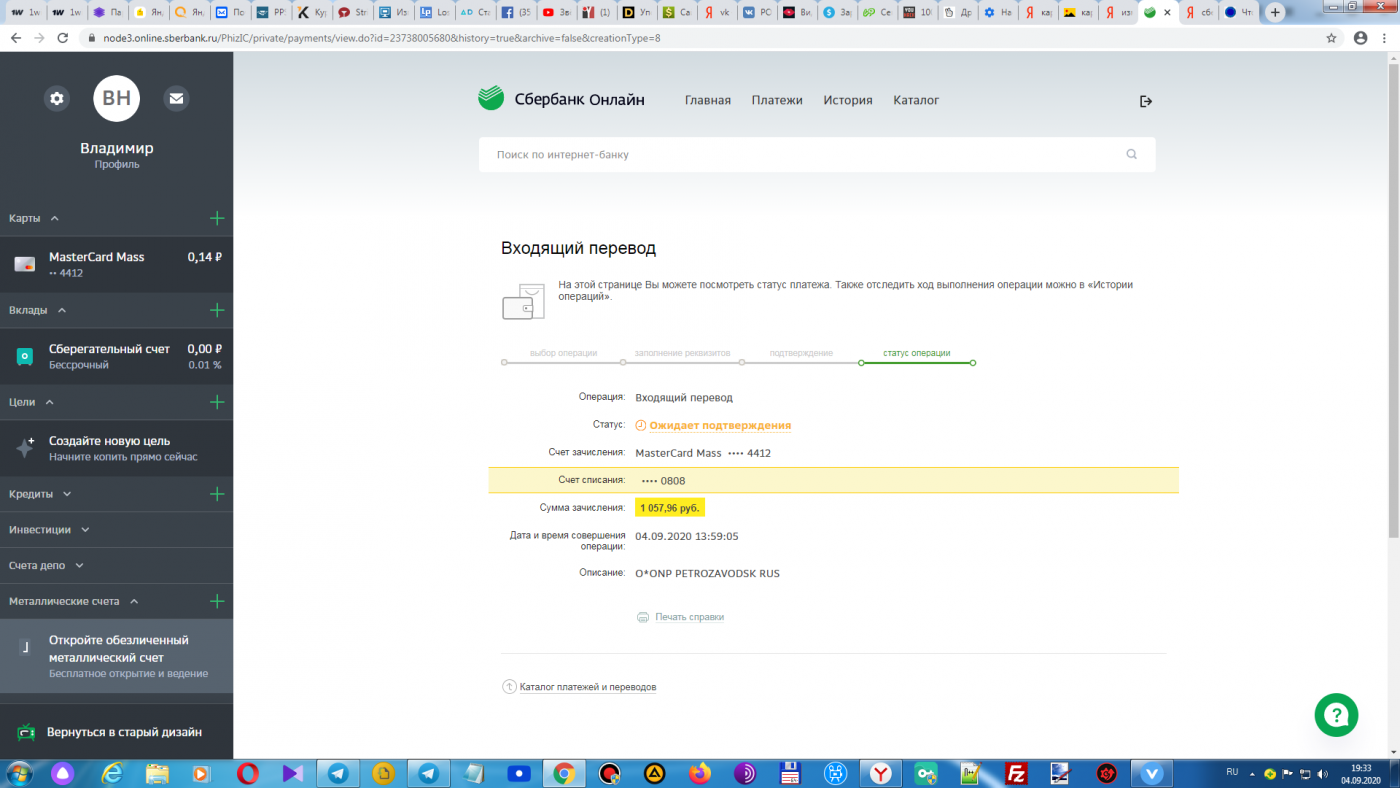Click the Сберегательный счет safe icon

pos(25,356)
